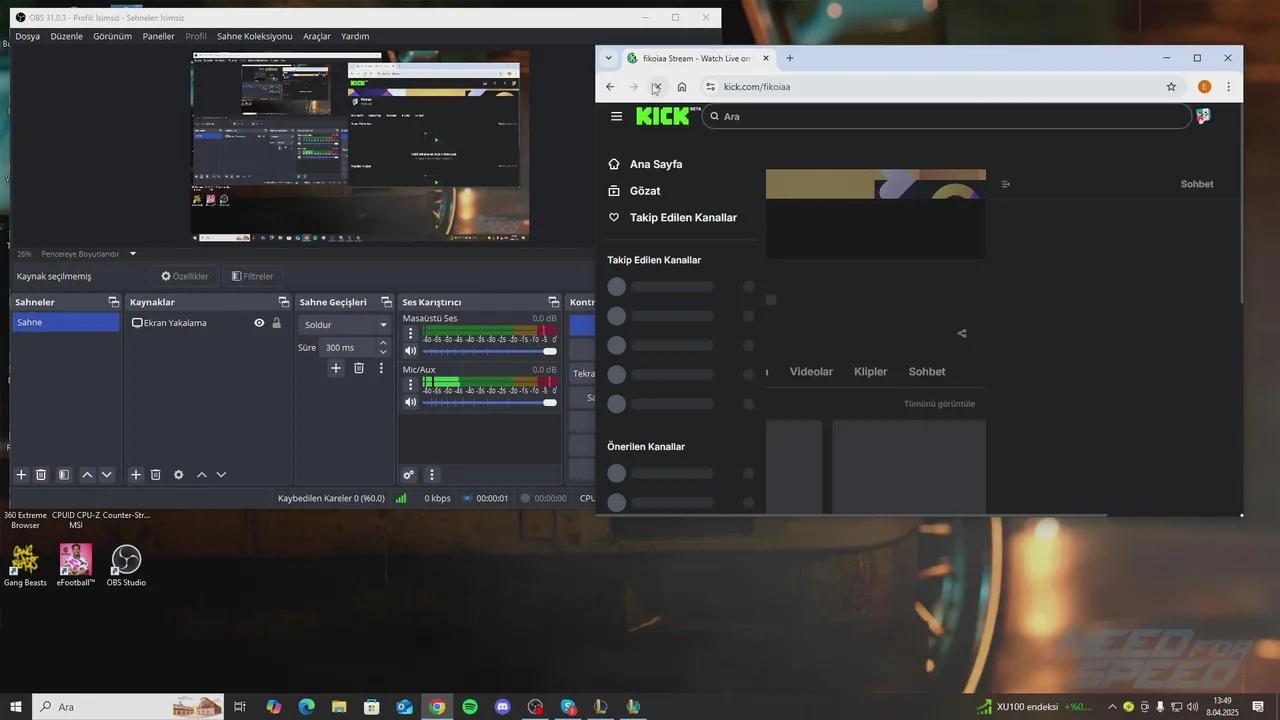Unlock the Ekran Yakalama source padlock
Screen dimensions: 1280x720
pyautogui.click(x=275, y=322)
